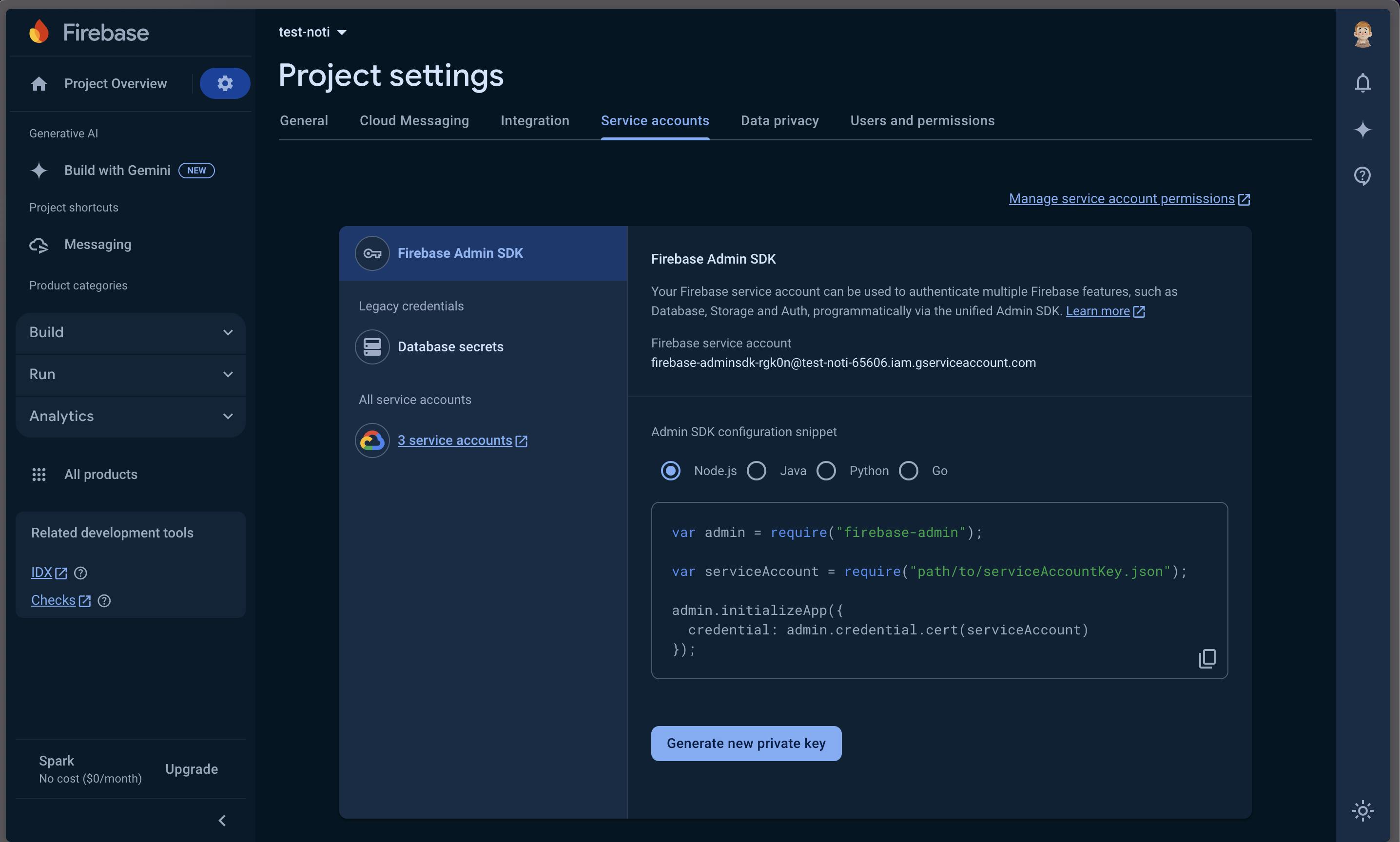Expand the Analytics product category
The image size is (1400, 842).
coord(131,416)
